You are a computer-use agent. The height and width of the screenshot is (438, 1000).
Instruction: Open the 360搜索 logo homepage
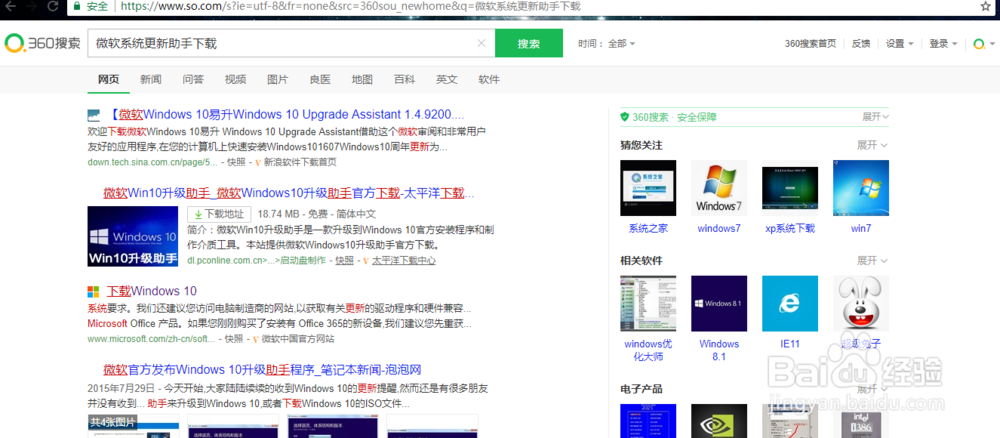pyautogui.click(x=43, y=43)
